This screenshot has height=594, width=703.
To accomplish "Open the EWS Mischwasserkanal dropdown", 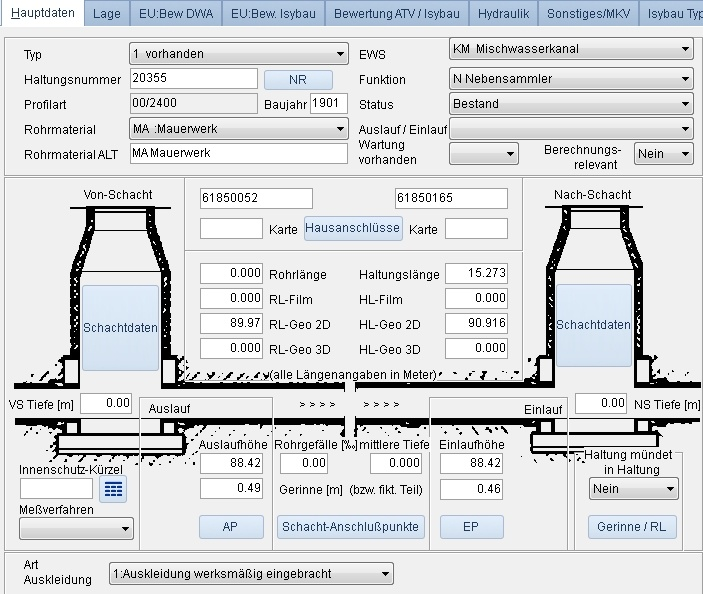I will coord(570,49).
